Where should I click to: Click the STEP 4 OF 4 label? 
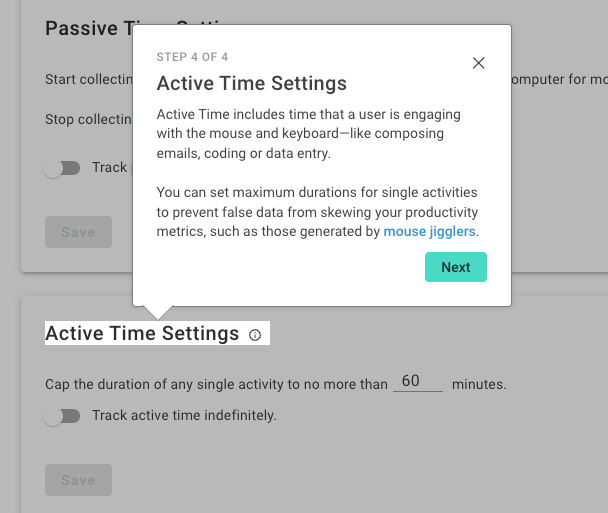(x=192, y=57)
